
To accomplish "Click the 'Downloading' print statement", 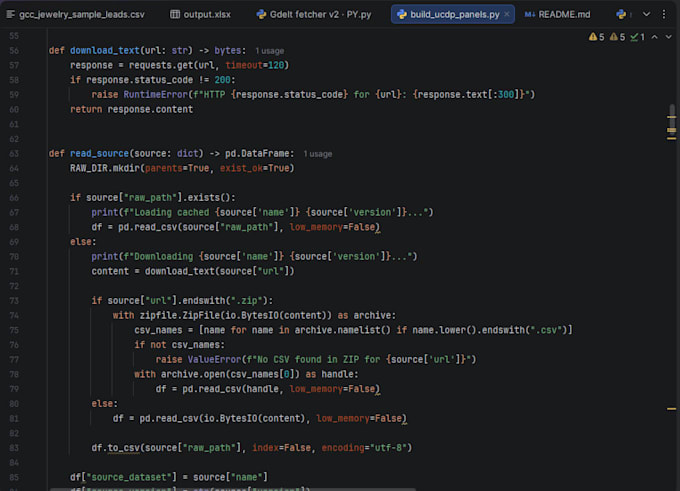I will (254, 256).
